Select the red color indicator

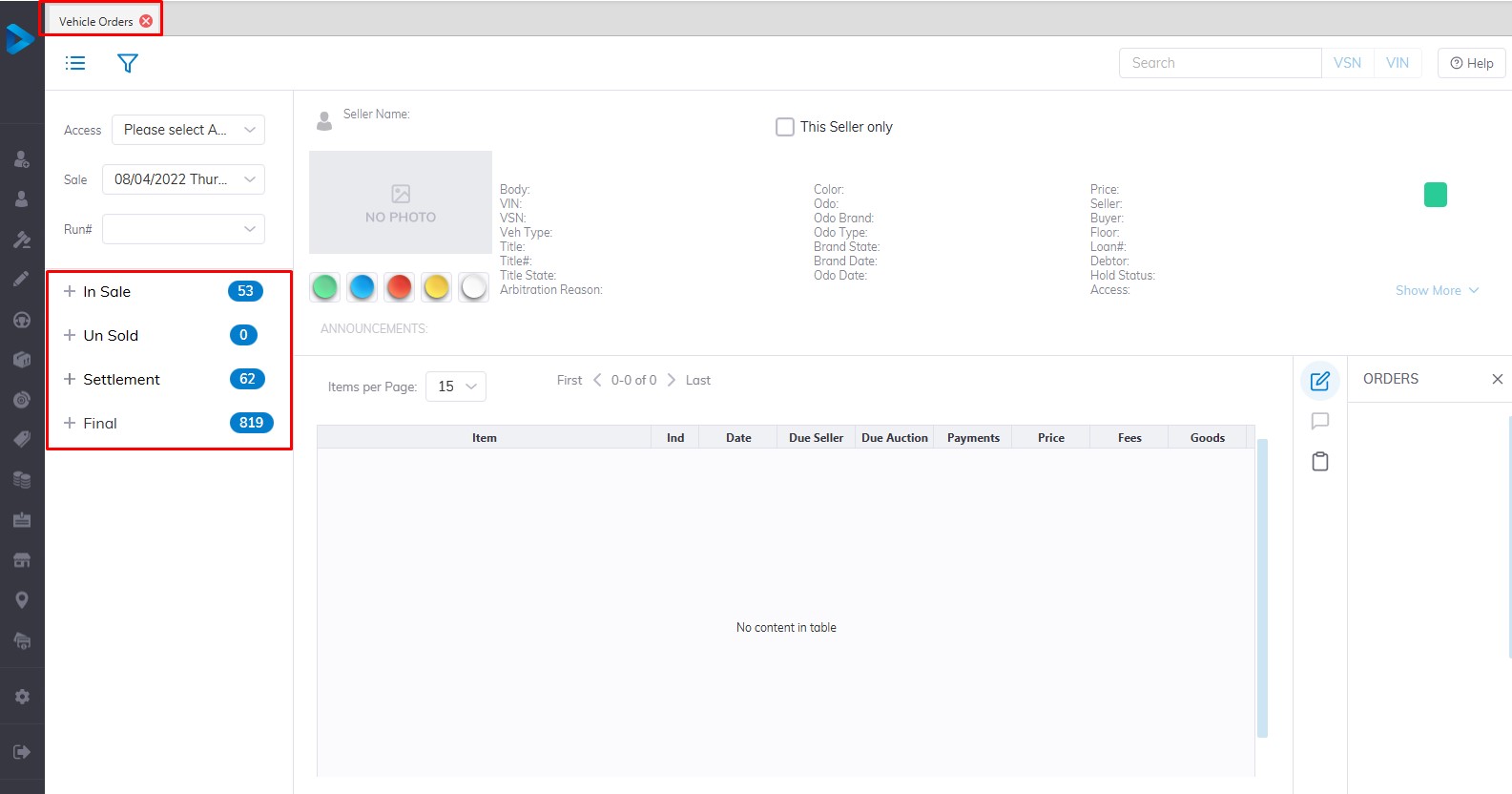[x=400, y=286]
